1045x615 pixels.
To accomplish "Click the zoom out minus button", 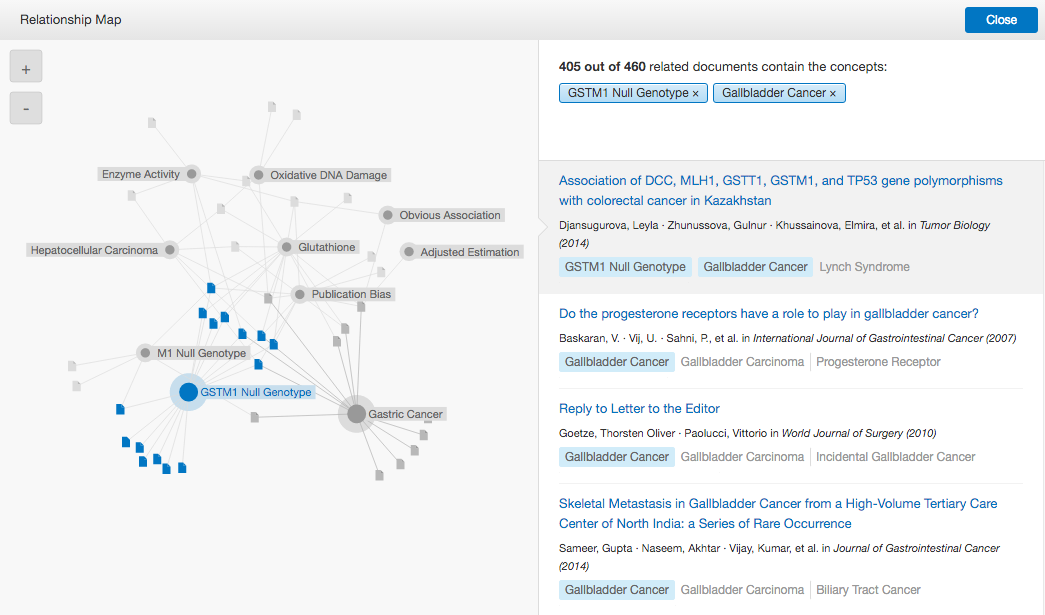I will [x=26, y=108].
